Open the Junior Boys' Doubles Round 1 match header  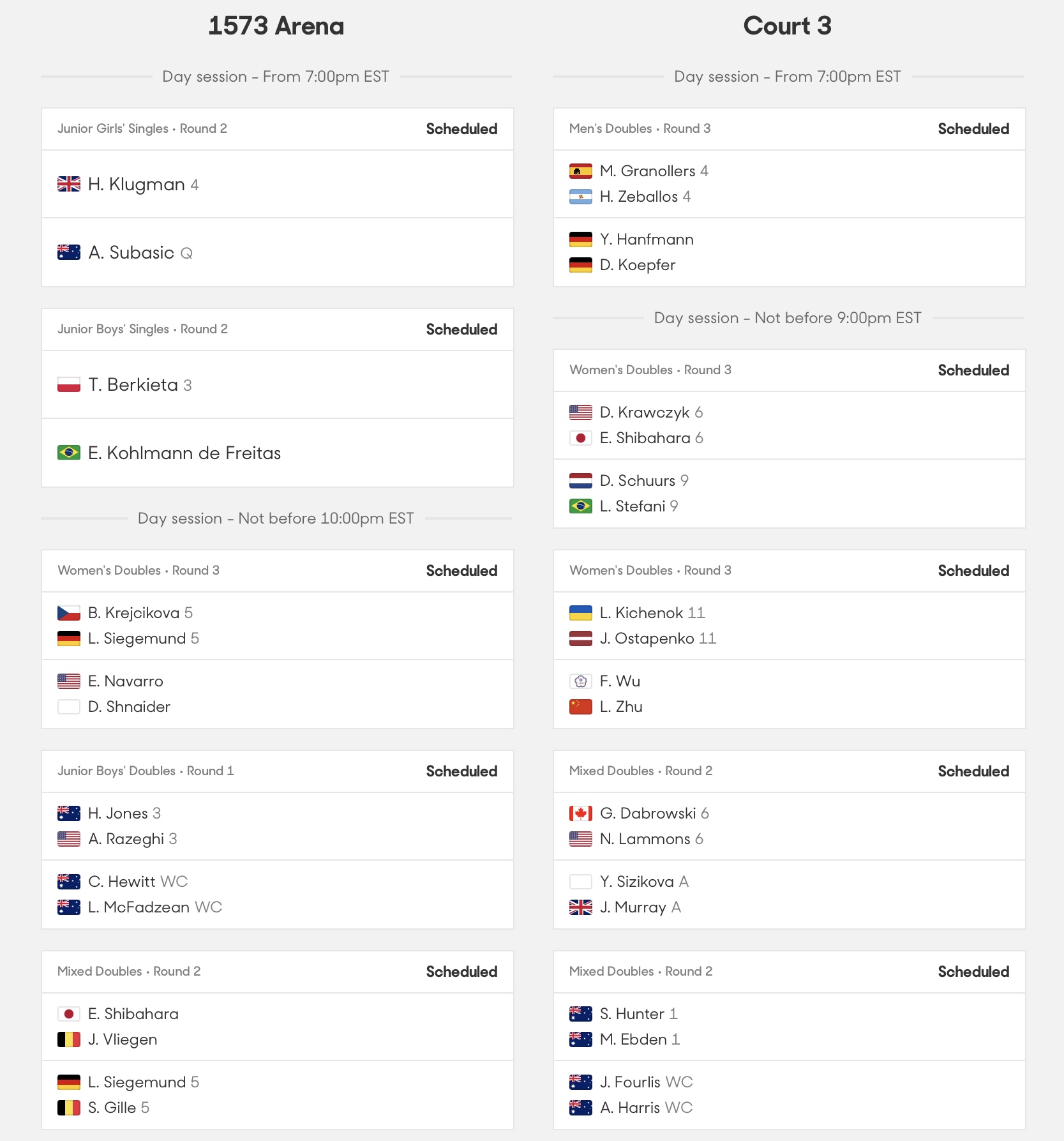278,771
